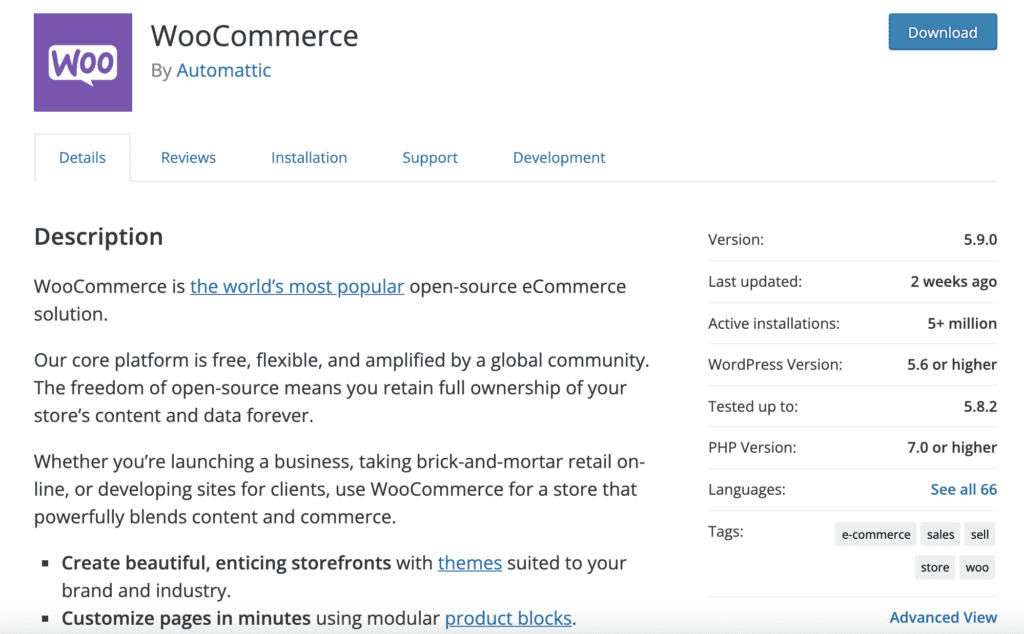
Task: Click the tested up to 5.8.2 value
Action: (980, 406)
